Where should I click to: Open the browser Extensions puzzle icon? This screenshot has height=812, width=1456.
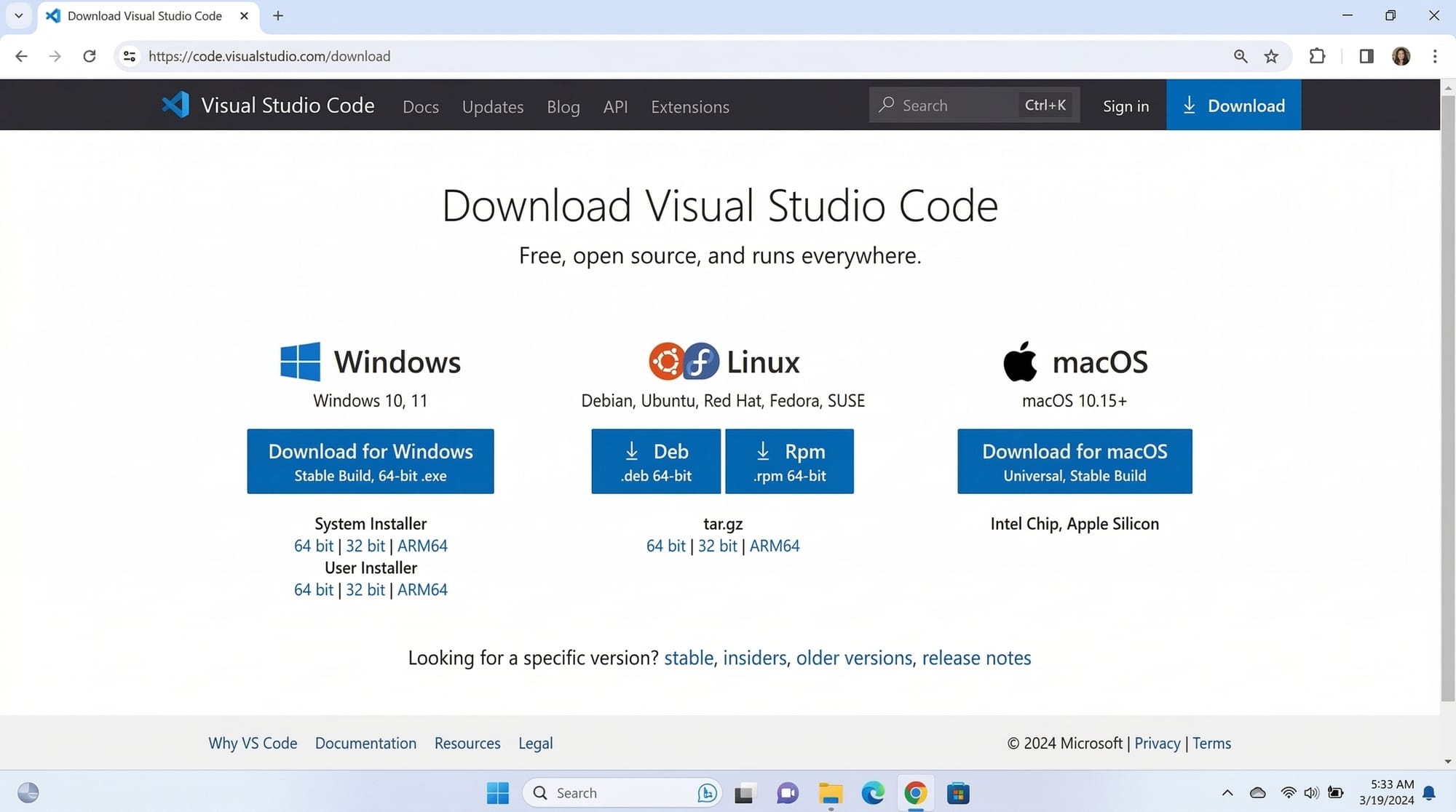coord(1317,56)
